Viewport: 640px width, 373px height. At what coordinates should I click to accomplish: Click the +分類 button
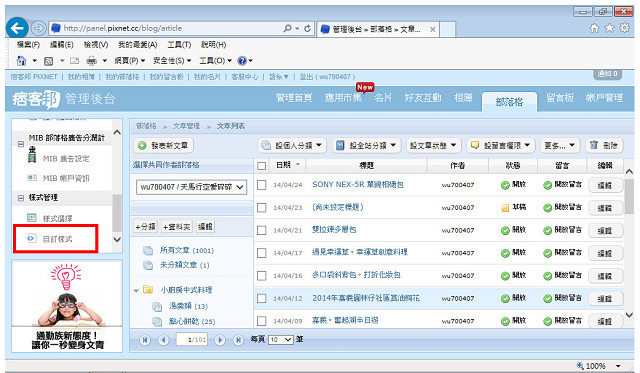pyautogui.click(x=145, y=226)
